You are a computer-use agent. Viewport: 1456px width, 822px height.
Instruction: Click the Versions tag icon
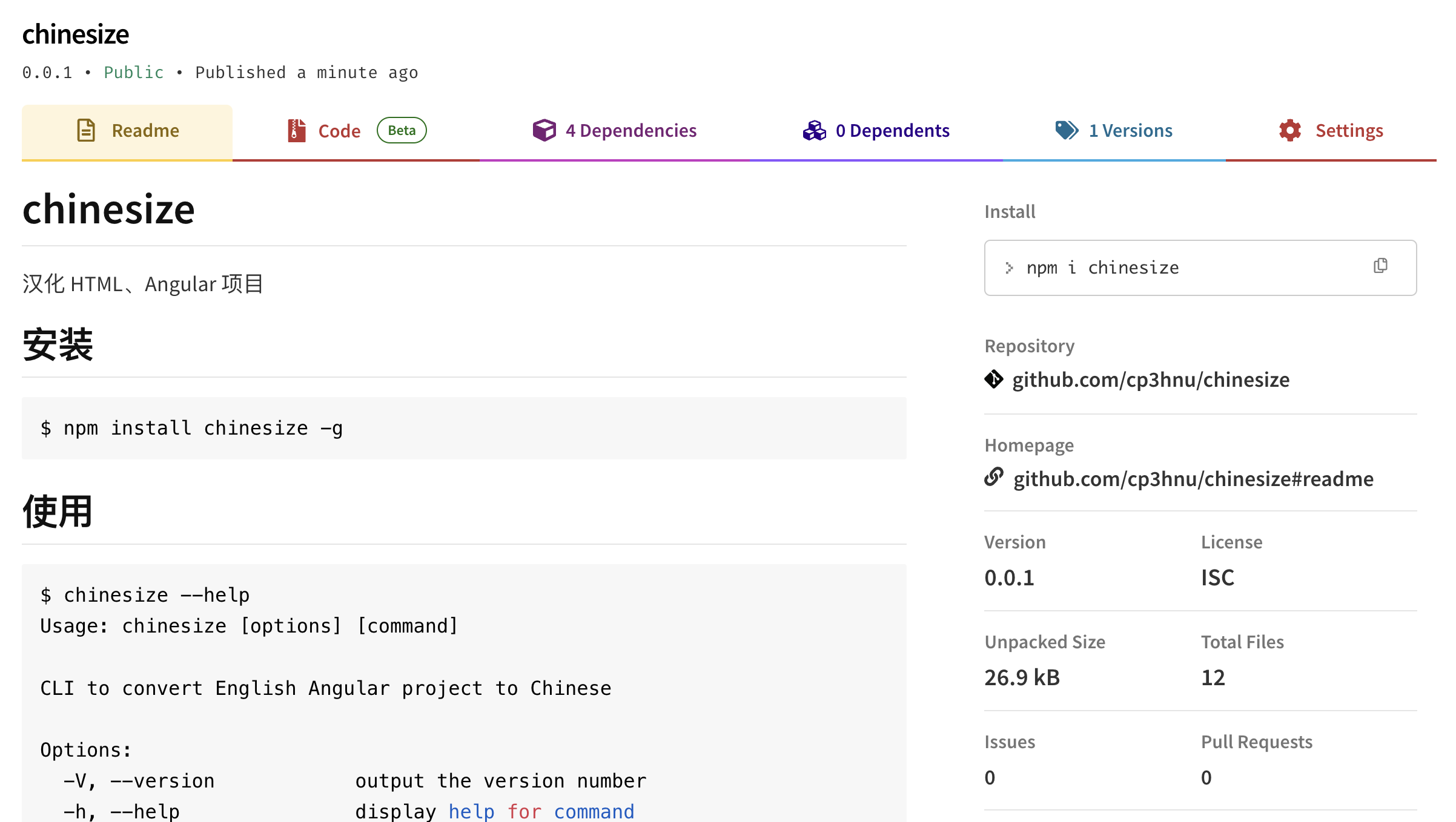pyautogui.click(x=1067, y=130)
